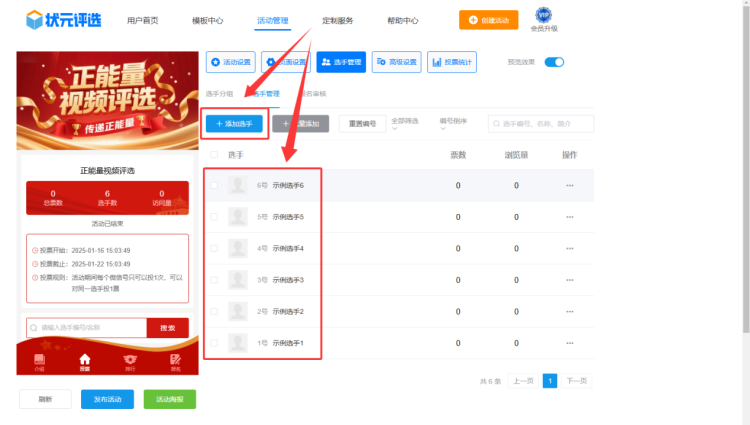Tap the 排行 ranking icon in preview

click(x=129, y=360)
